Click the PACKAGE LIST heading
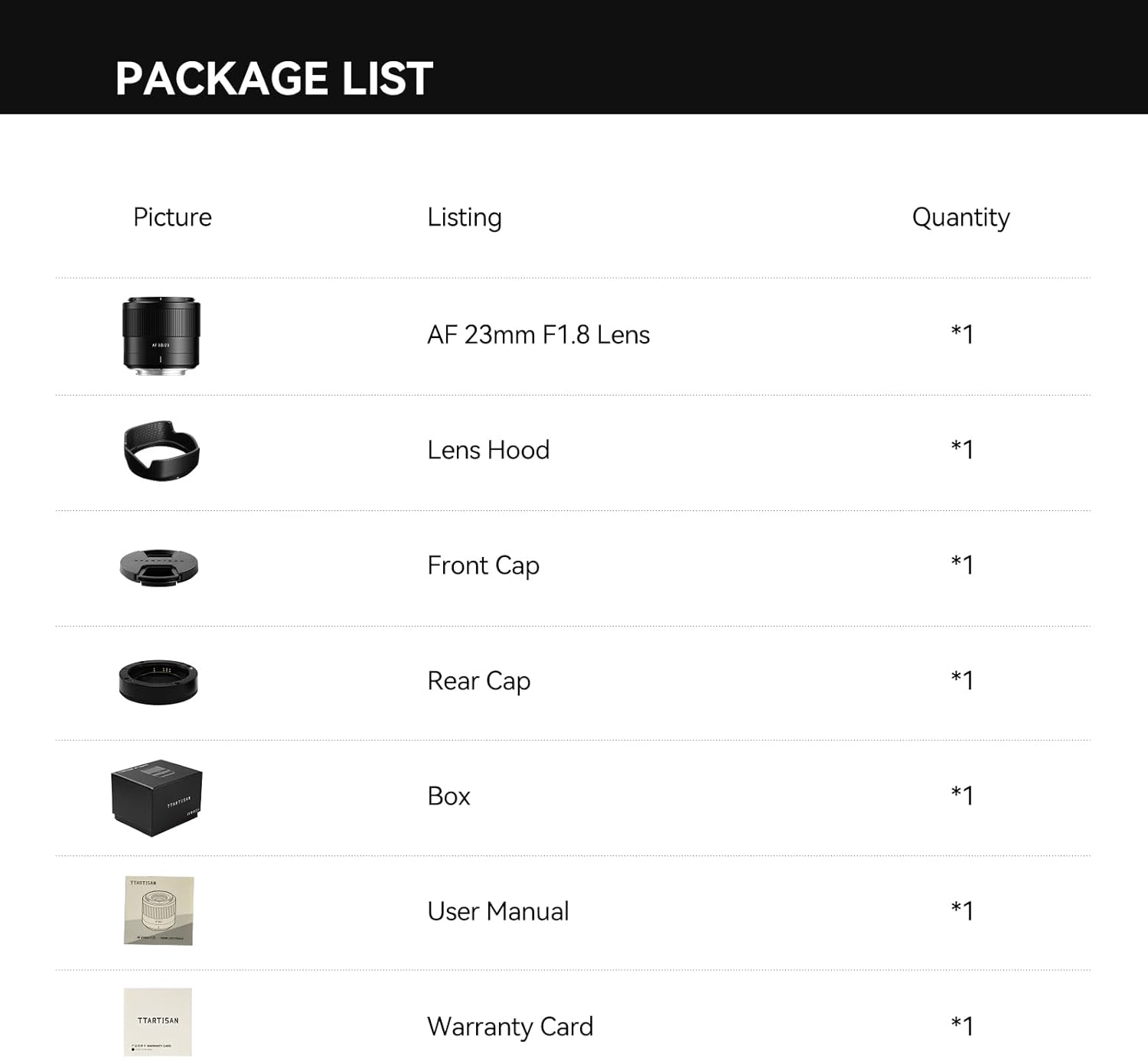 [274, 78]
